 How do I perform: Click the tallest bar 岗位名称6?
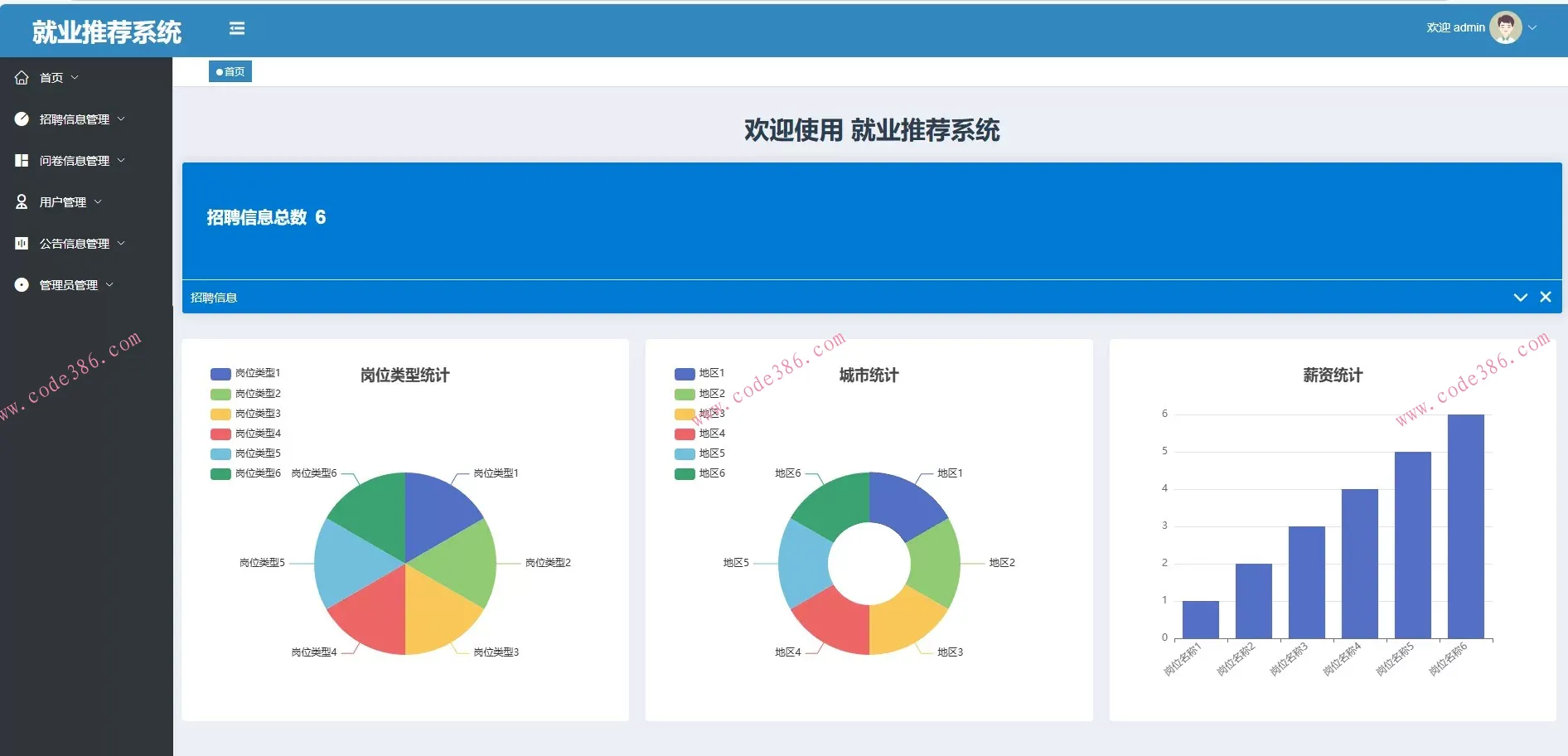tap(1465, 526)
